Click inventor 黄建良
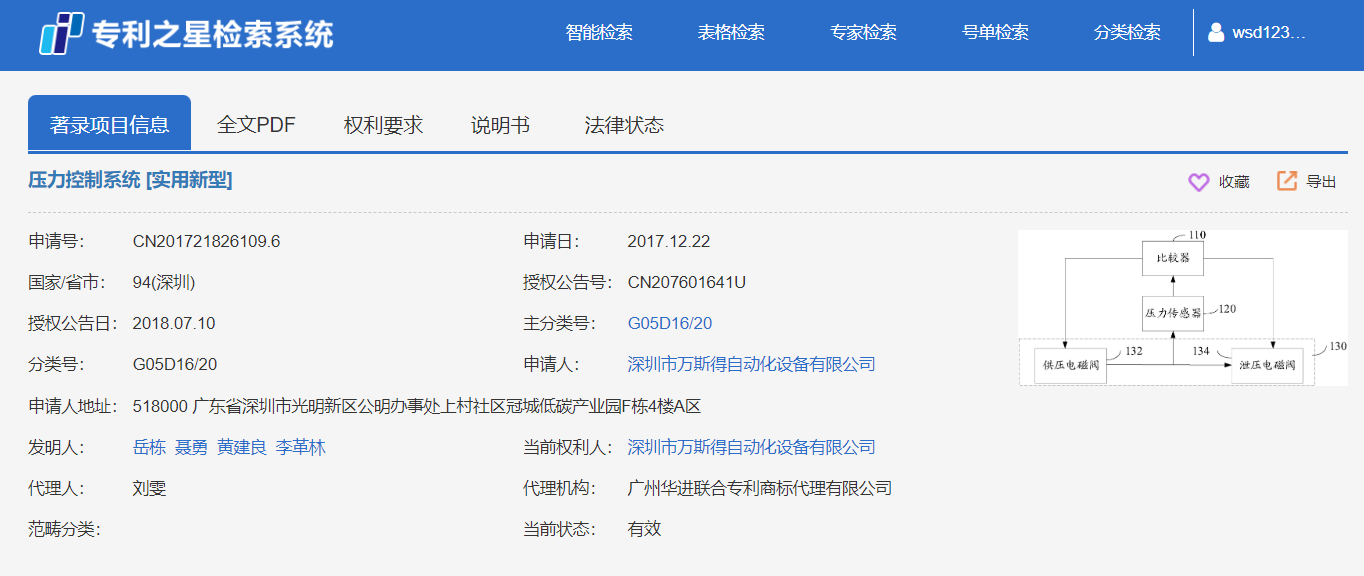Screen dimensions: 1364x576 242,447
